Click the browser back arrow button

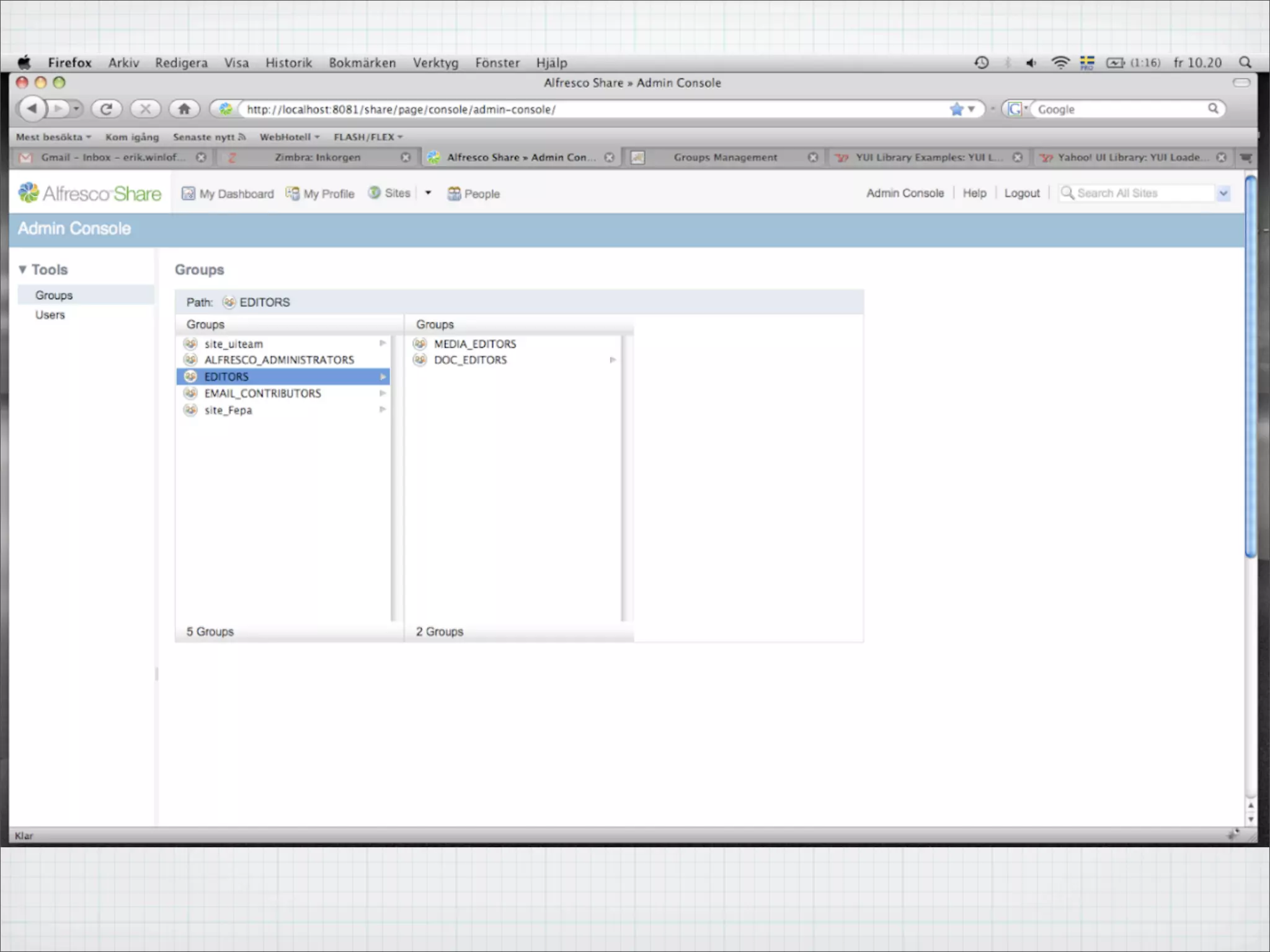click(x=32, y=109)
